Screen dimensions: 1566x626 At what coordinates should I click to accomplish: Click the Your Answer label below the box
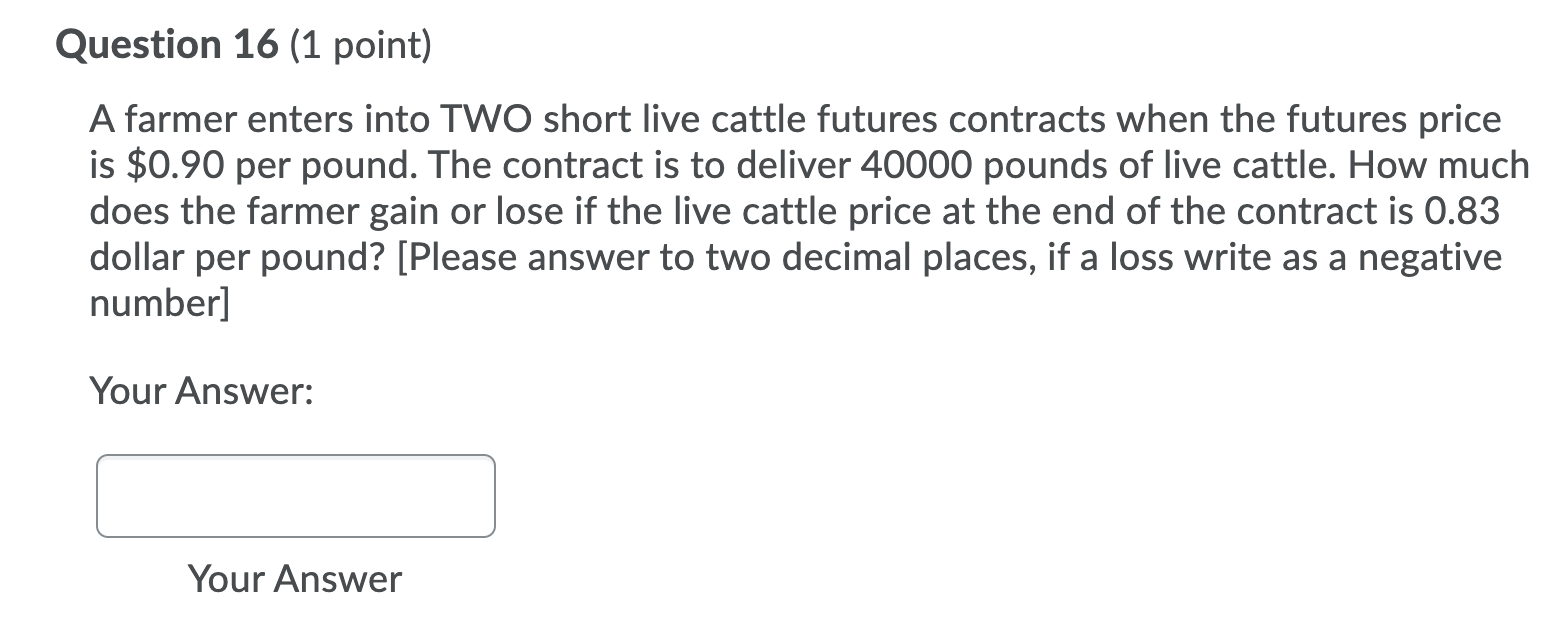coord(294,578)
